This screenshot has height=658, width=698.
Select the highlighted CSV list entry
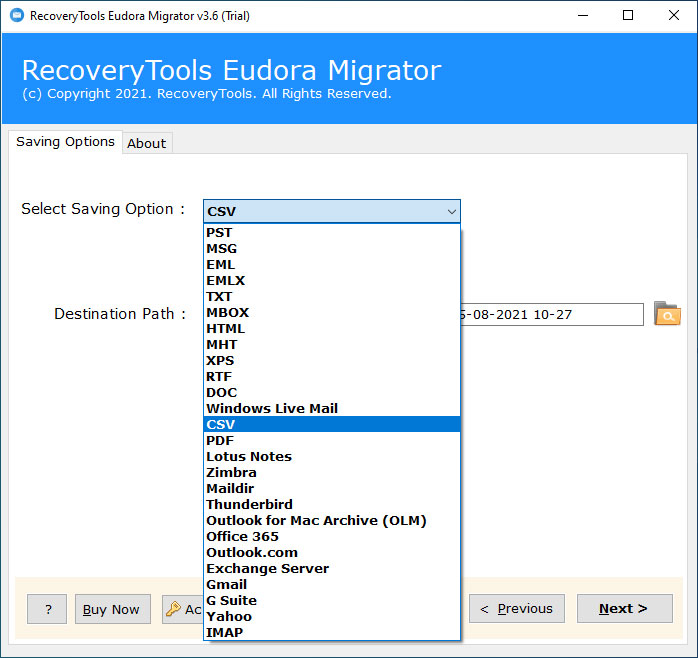coord(332,424)
